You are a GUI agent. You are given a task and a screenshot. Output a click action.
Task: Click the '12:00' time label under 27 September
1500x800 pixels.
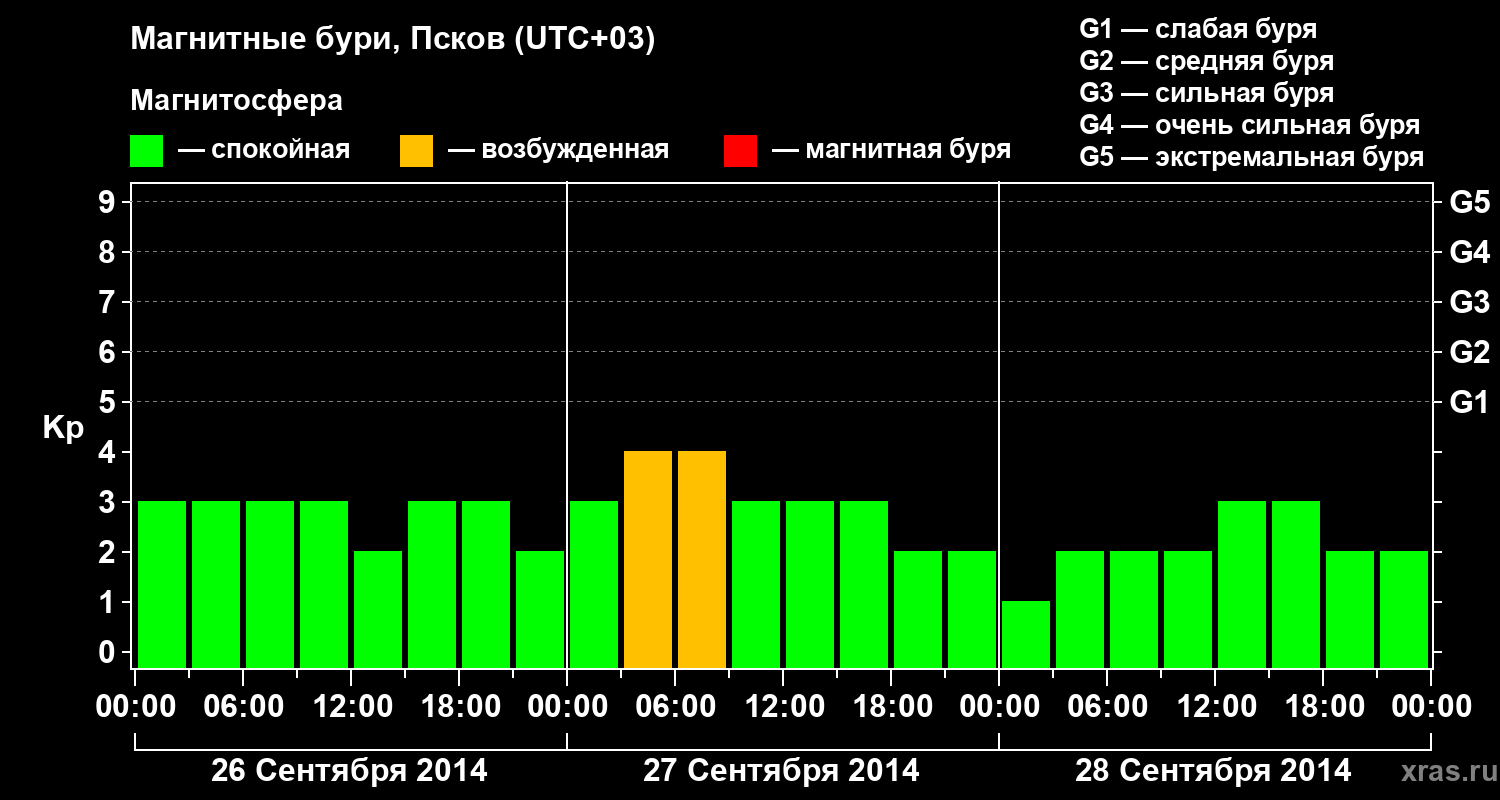(783, 707)
